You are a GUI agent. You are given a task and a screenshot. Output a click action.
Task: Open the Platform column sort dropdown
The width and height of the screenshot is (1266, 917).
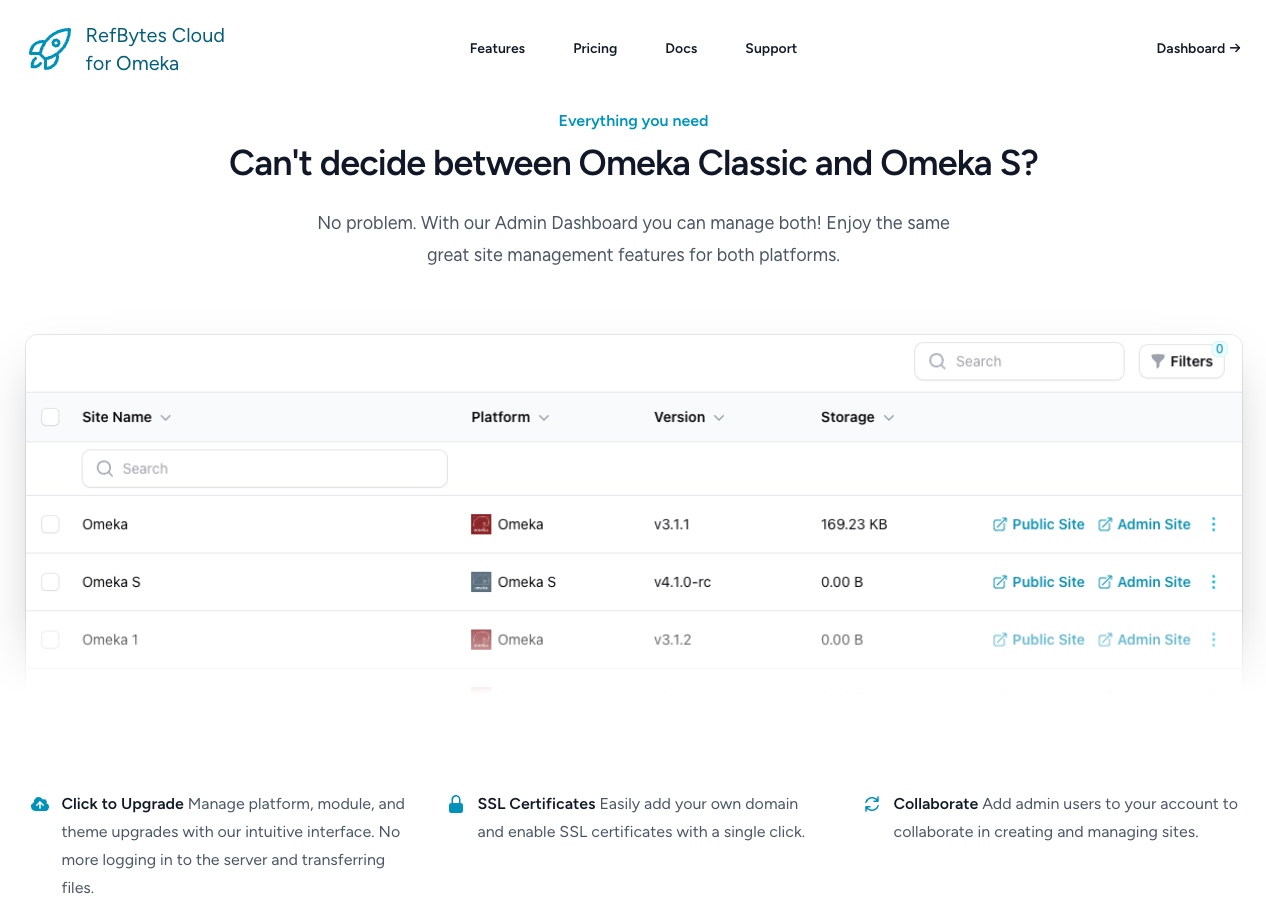tap(544, 418)
